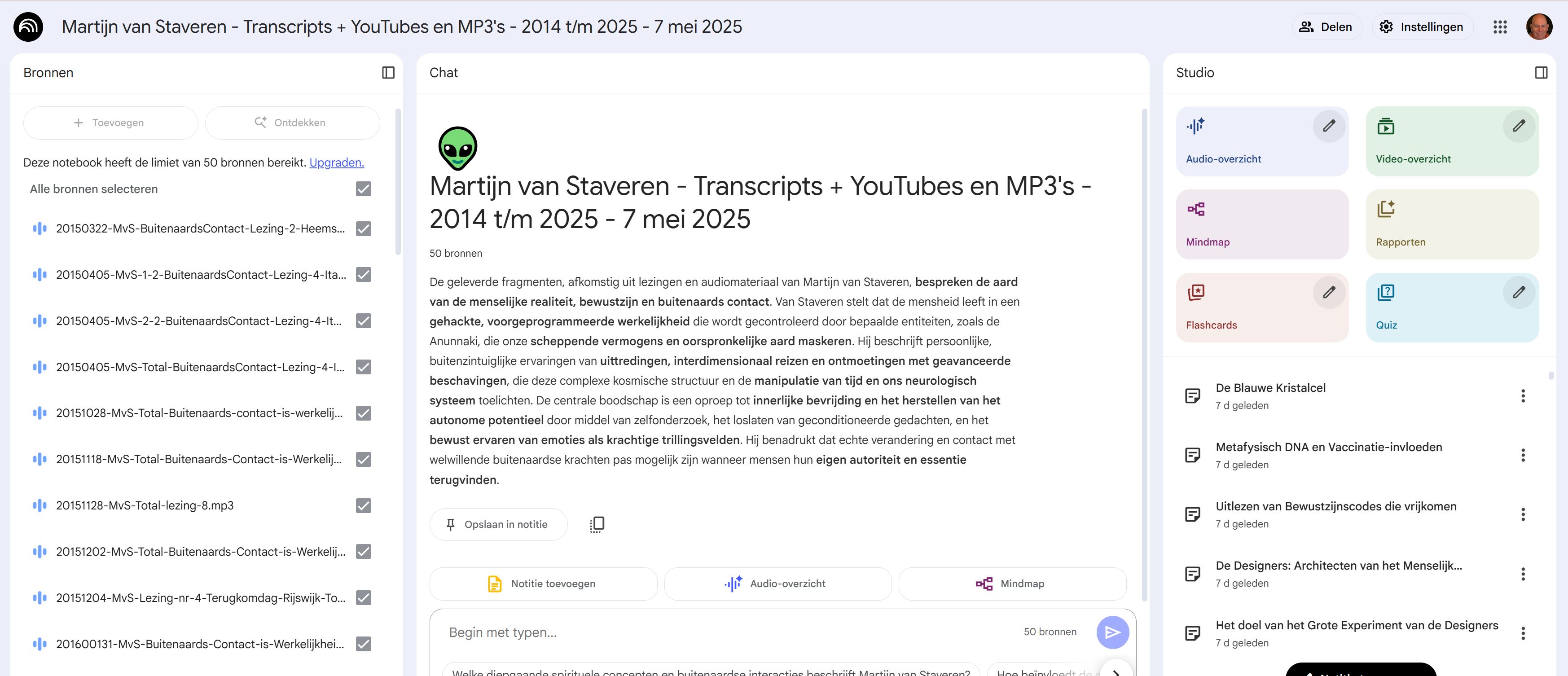Click the Upgraden link
1568x676 pixels.
[337, 162]
